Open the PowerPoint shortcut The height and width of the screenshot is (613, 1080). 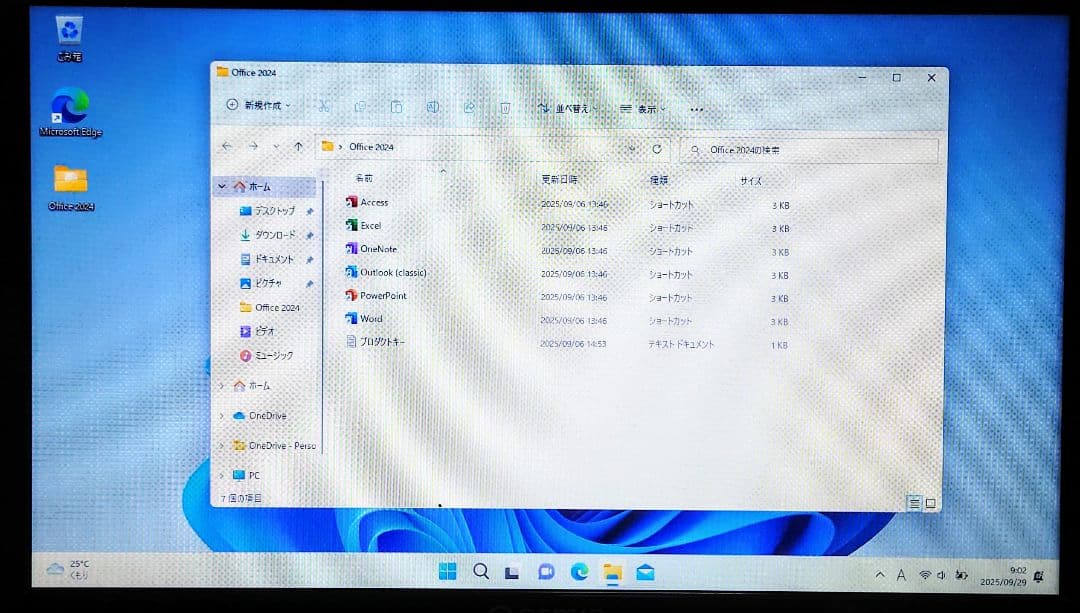pyautogui.click(x=382, y=295)
